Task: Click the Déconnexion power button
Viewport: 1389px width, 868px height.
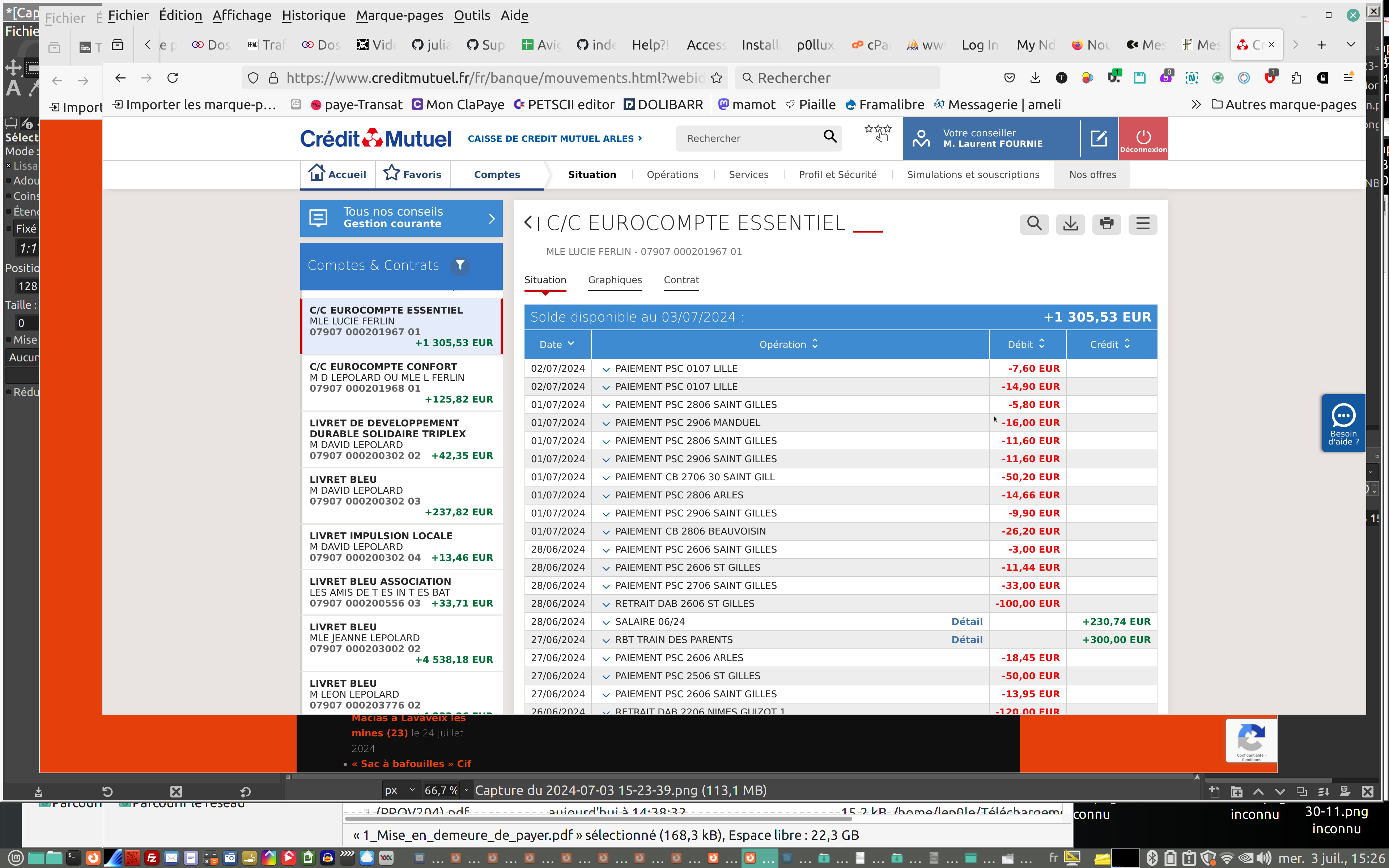Action: pyautogui.click(x=1143, y=139)
